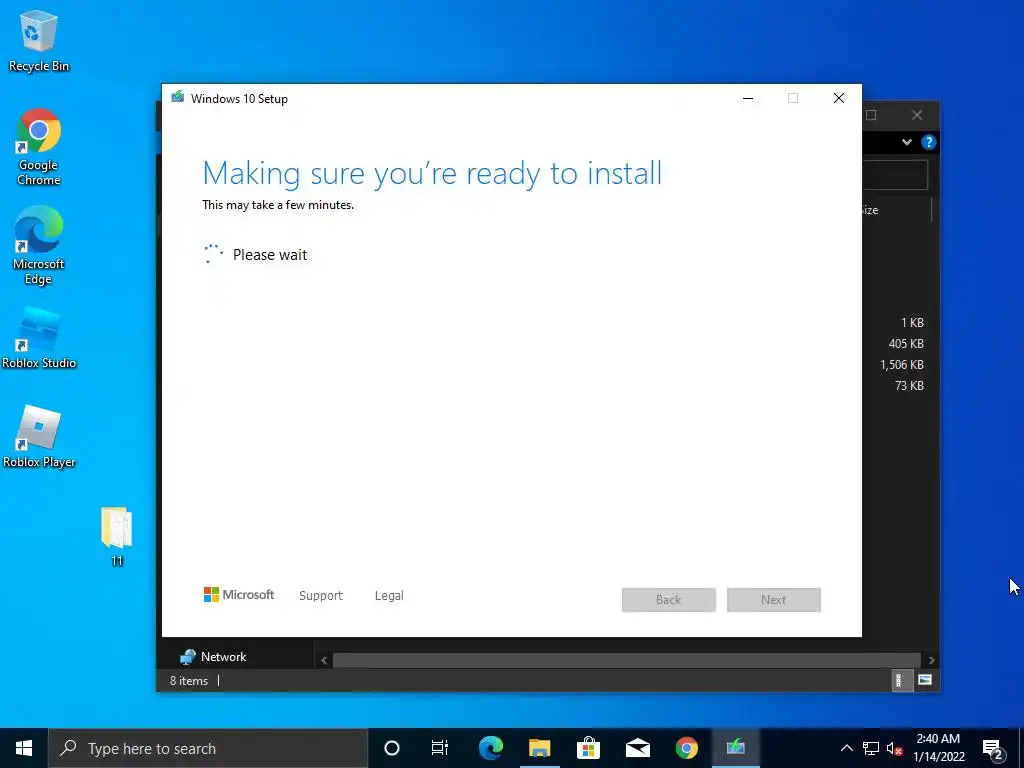Close the File Explorer window behind Setup
Viewport: 1024px width, 768px height.
917,116
